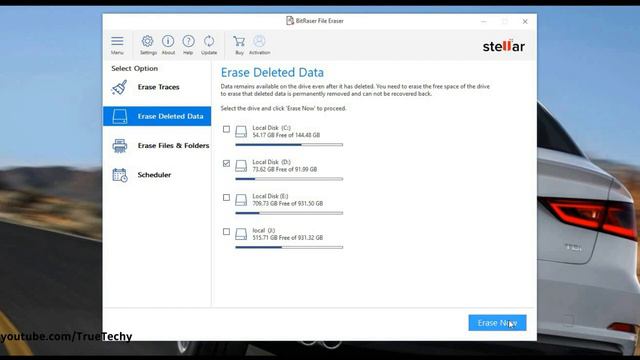
Task: Click the About info icon
Action: click(168, 41)
